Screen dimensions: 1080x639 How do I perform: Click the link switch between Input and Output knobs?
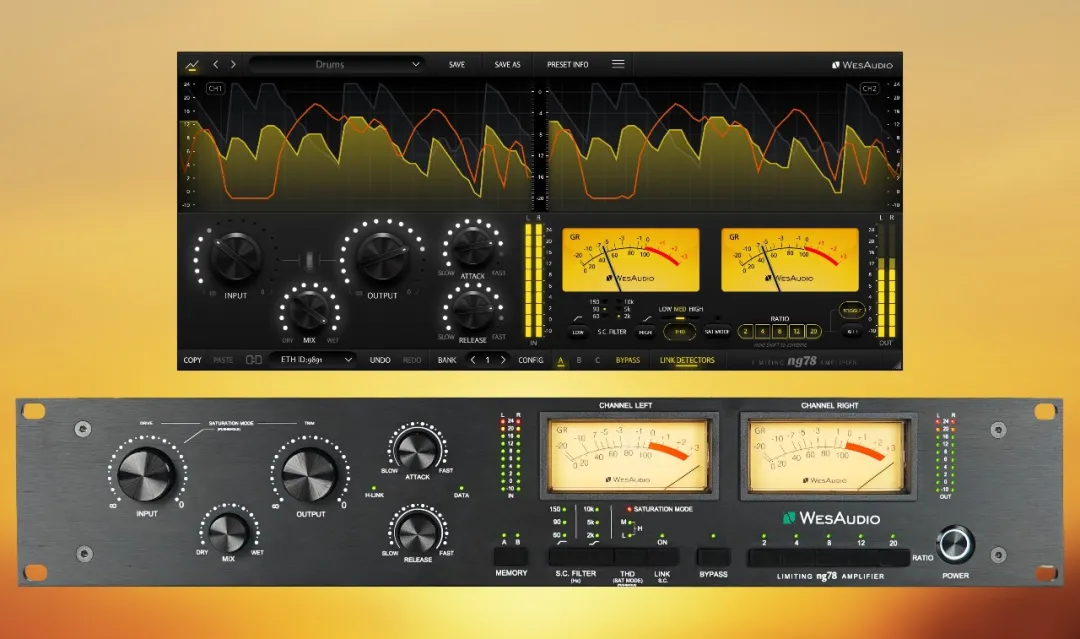(x=309, y=260)
